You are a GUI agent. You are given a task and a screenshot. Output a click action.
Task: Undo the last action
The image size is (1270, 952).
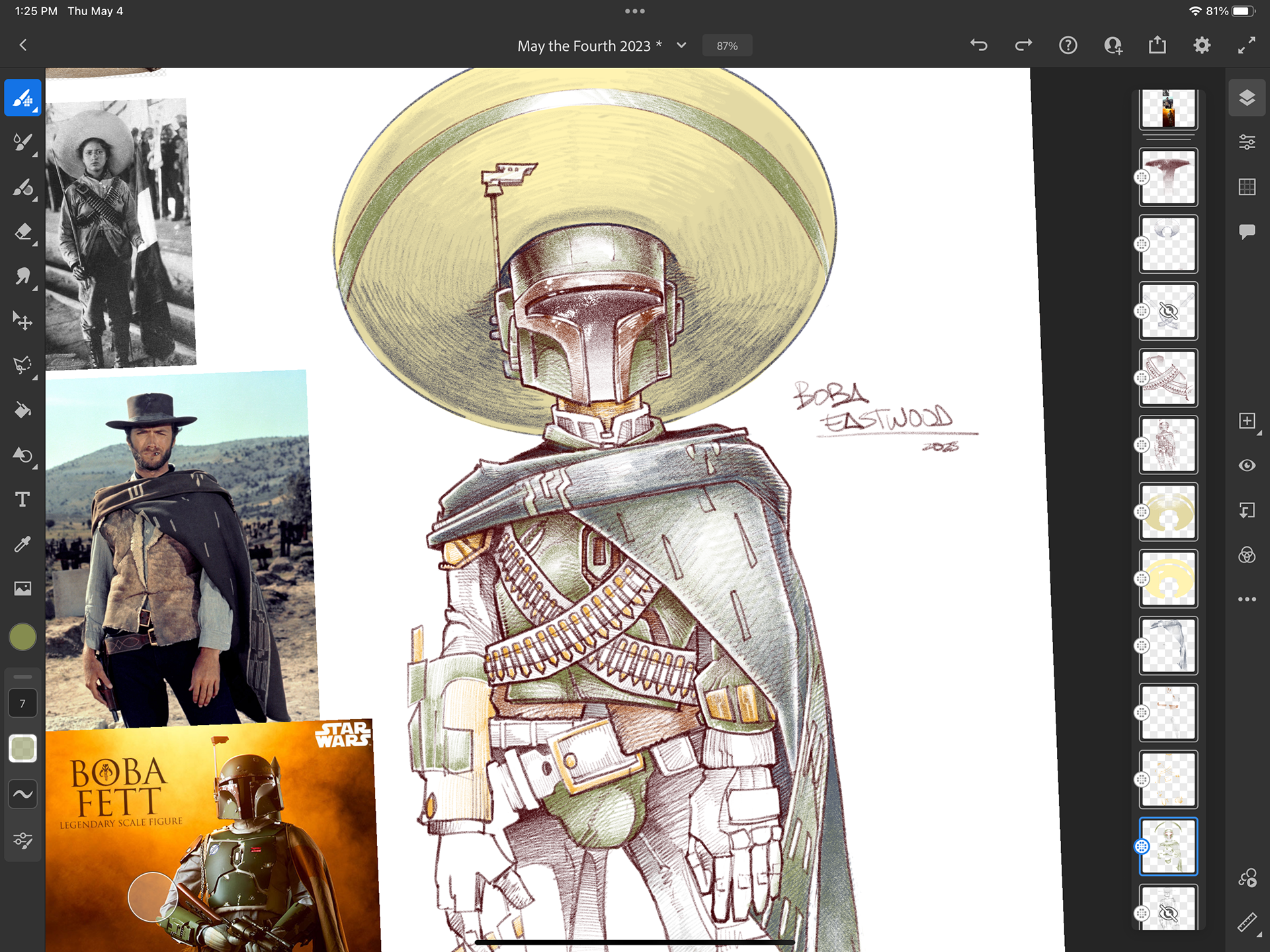click(x=979, y=45)
